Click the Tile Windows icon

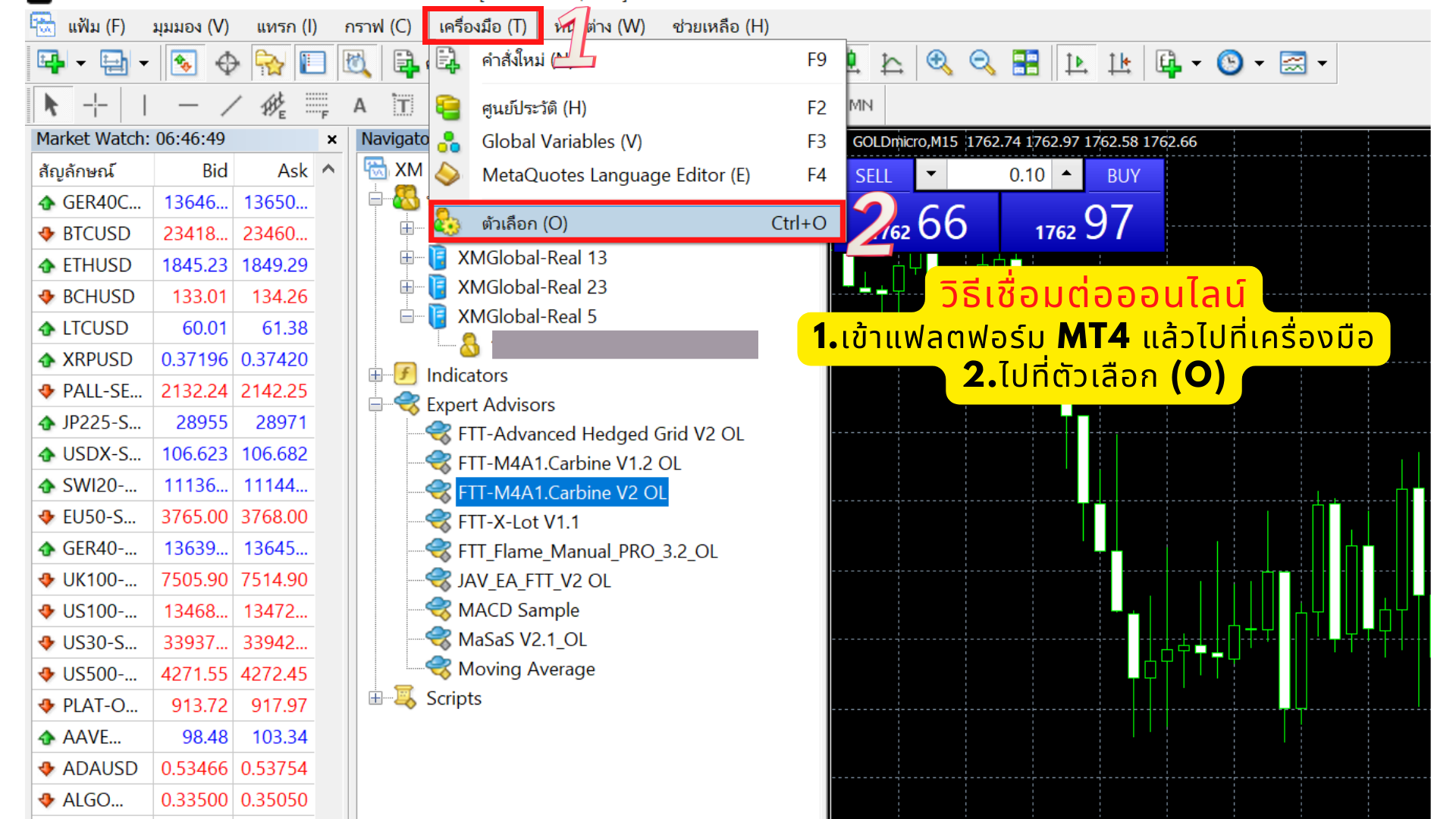point(1025,63)
